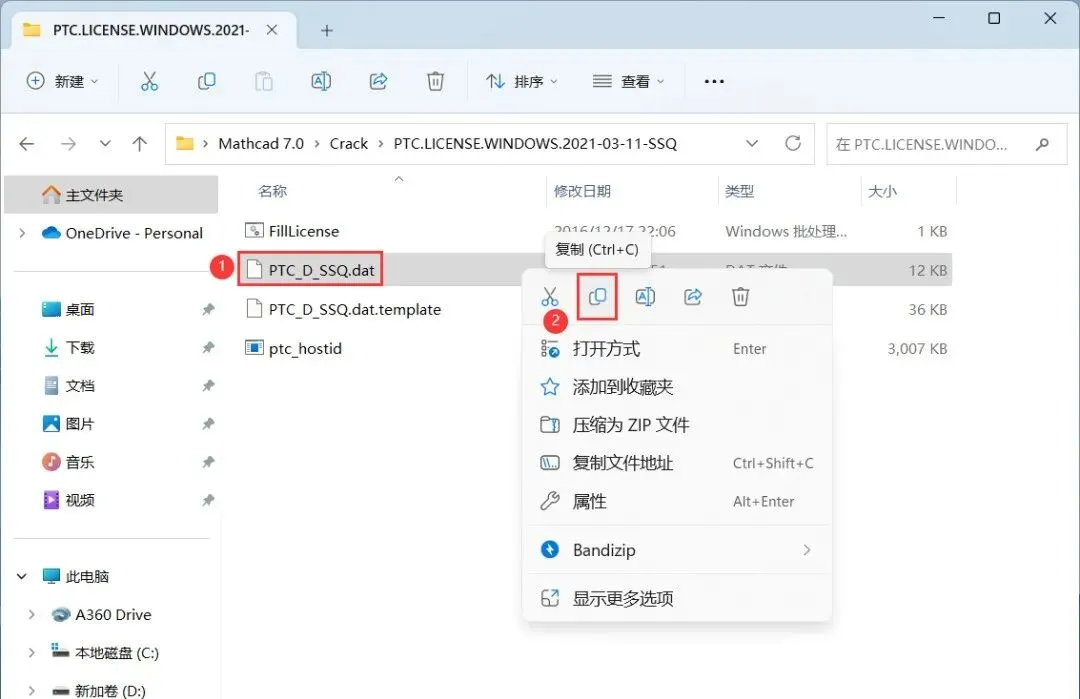Viewport: 1080px width, 699px height.
Task: Choose 打开方式 in the context menu
Action: [678, 348]
